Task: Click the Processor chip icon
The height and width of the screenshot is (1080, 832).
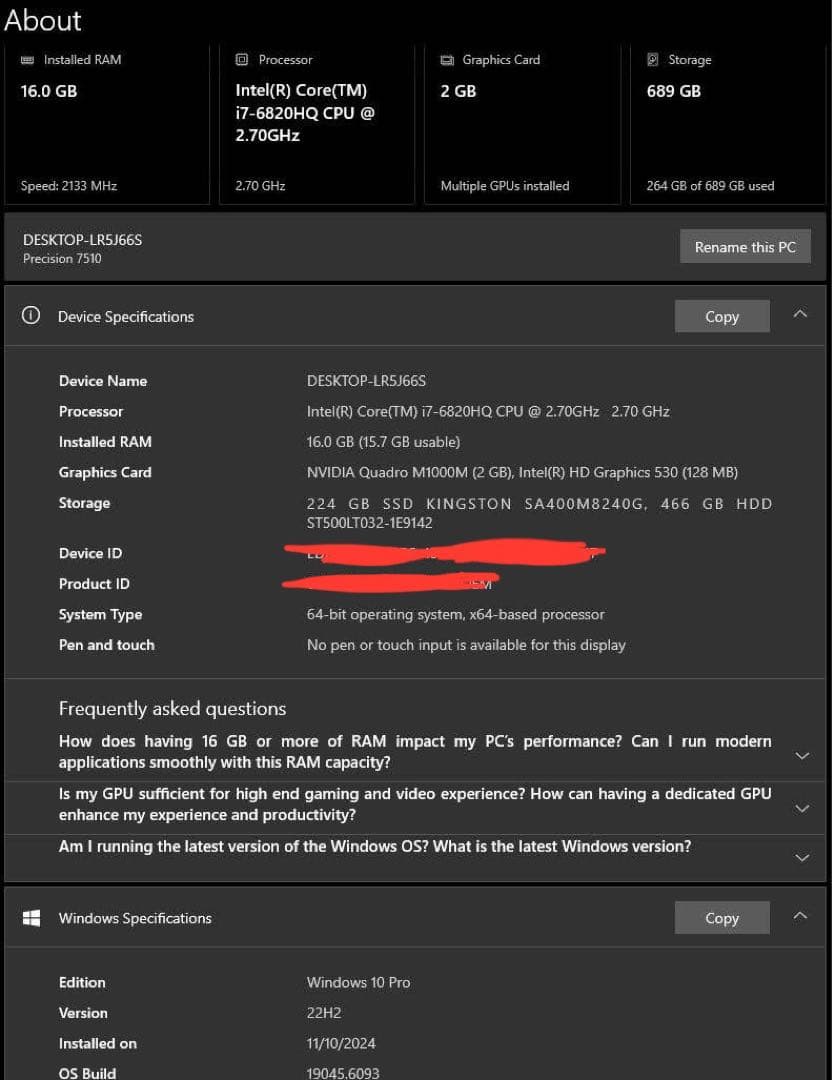Action: click(240, 59)
